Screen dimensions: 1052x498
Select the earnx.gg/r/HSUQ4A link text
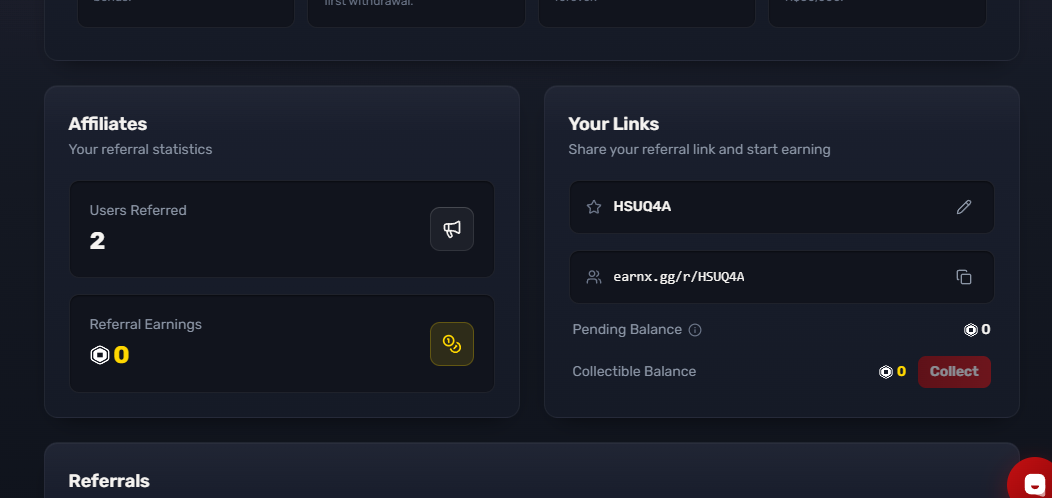tap(678, 277)
